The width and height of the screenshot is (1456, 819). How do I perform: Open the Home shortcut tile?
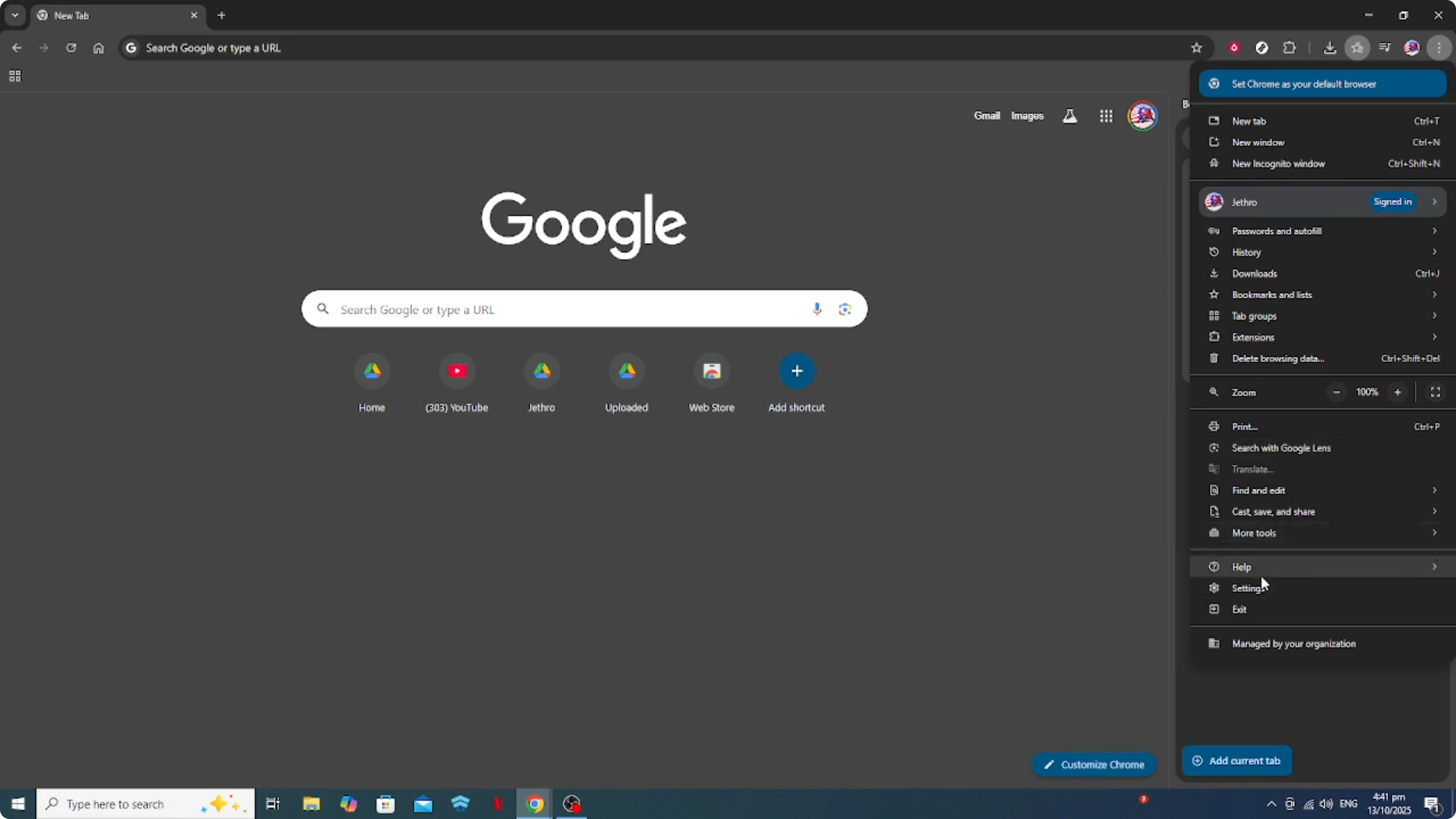pyautogui.click(x=372, y=383)
